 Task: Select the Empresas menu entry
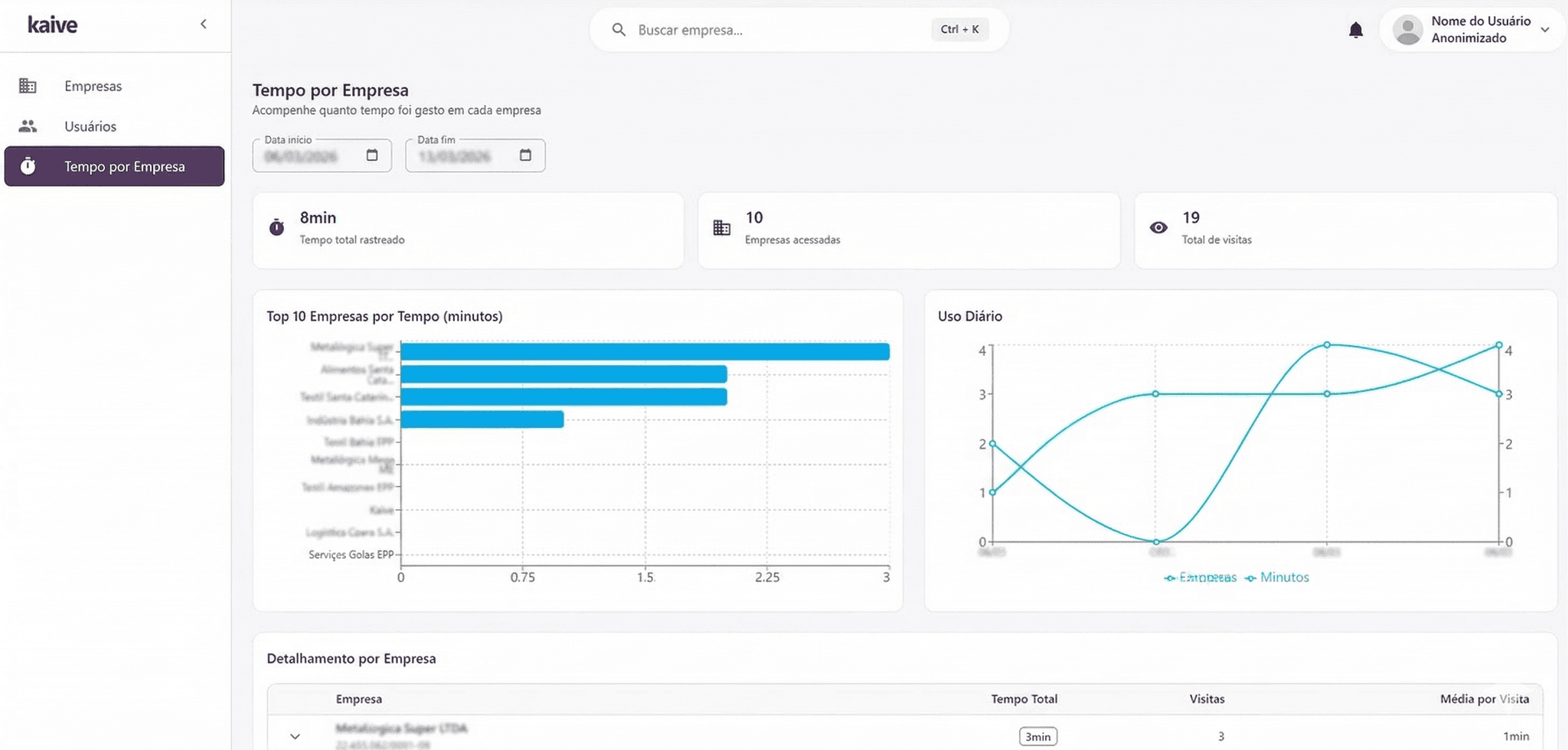[x=93, y=86]
